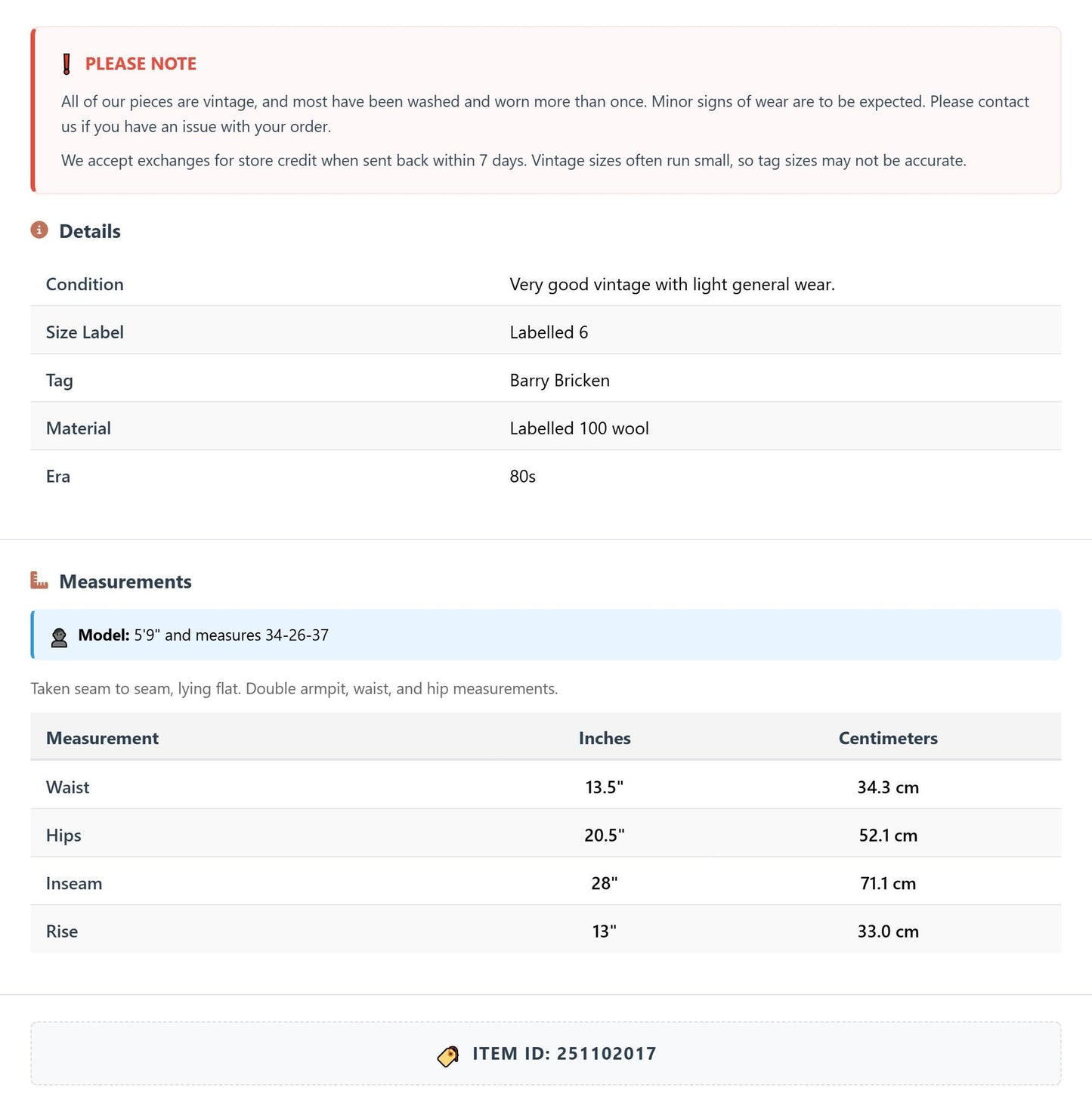The width and height of the screenshot is (1092, 1112).
Task: Click the Measurements section heading
Action: [125, 582]
